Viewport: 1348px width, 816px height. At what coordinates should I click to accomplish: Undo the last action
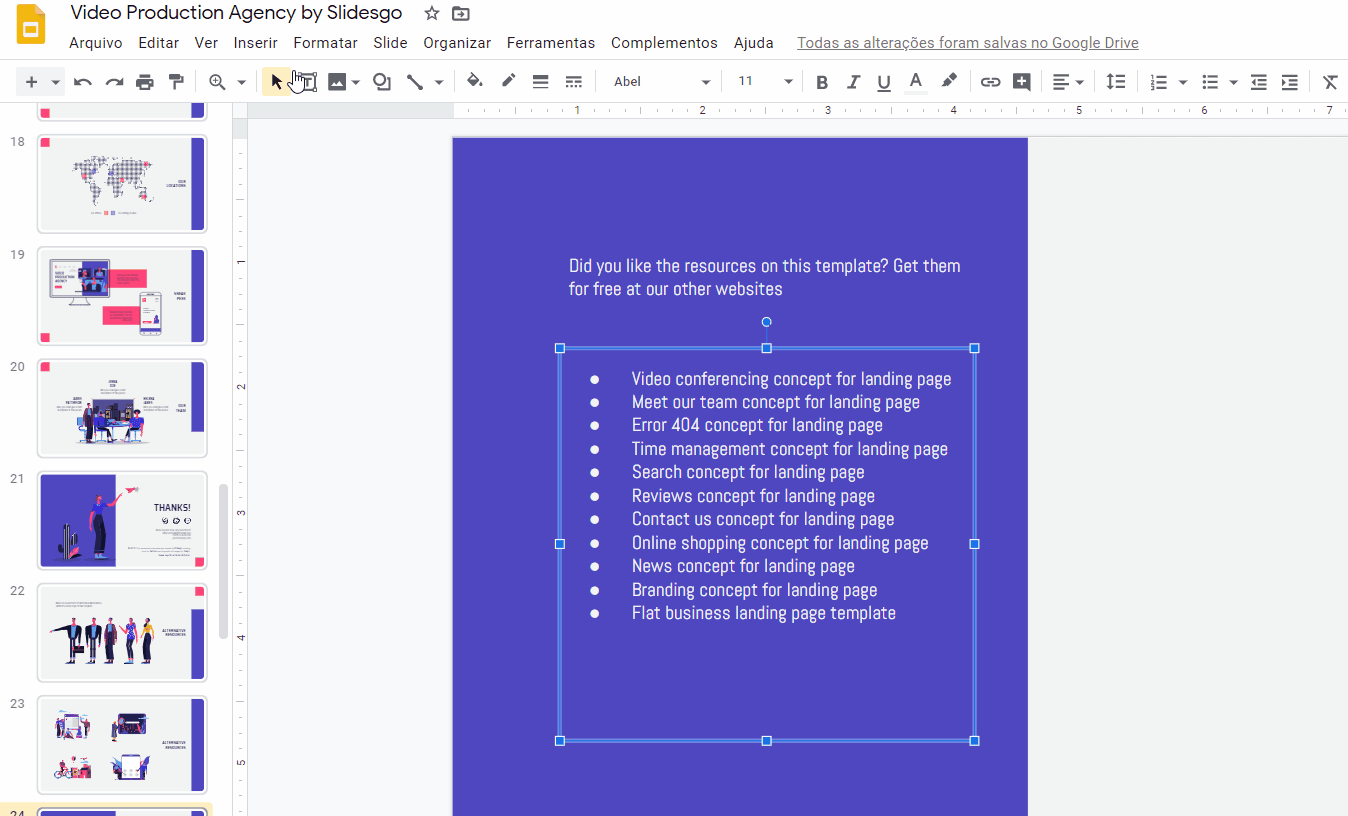(83, 82)
